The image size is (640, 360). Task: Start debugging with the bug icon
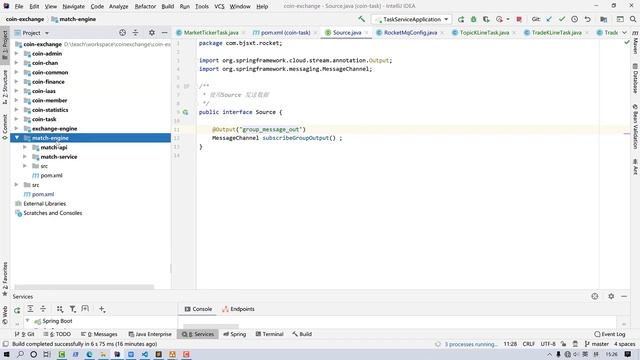[x=473, y=19]
